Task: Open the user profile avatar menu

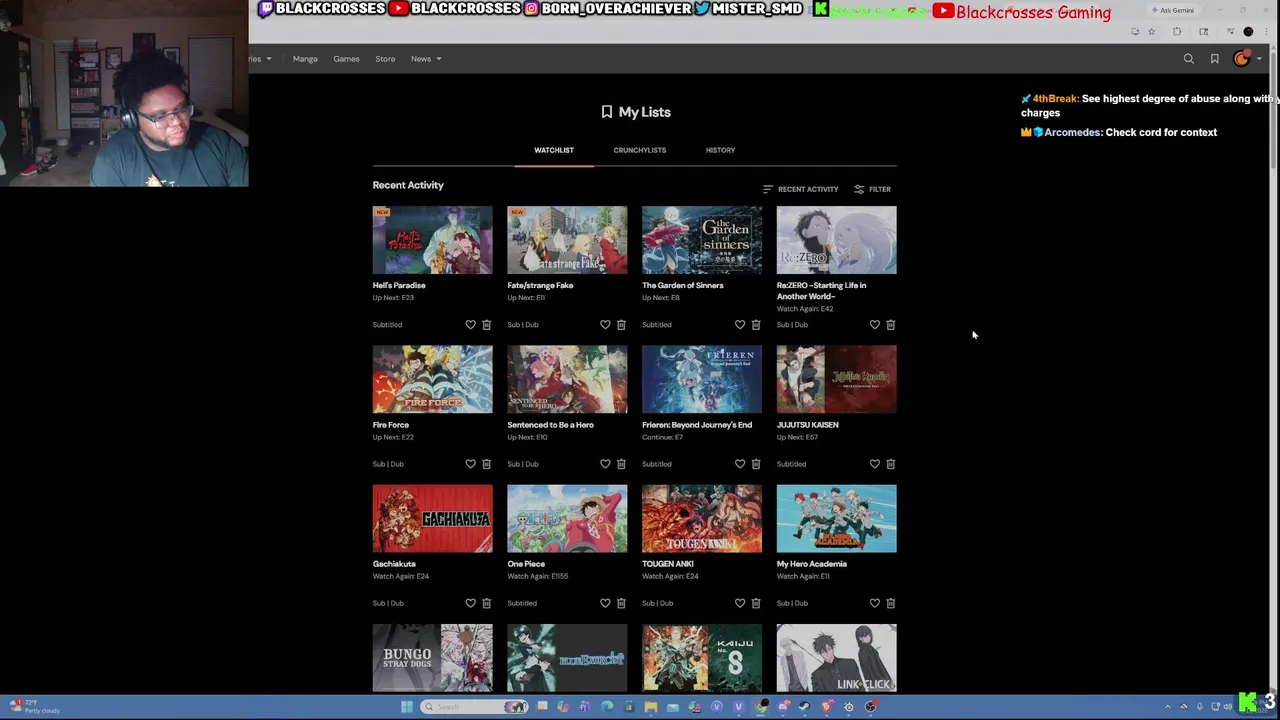Action: (x=1242, y=59)
